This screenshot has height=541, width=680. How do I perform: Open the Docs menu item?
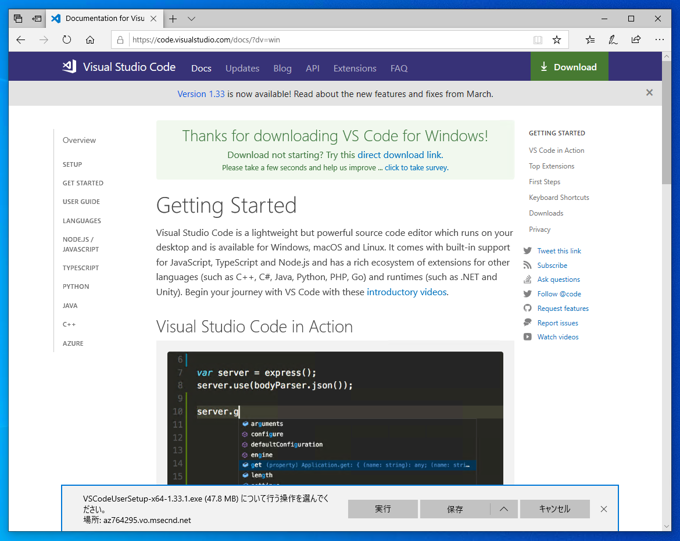click(201, 69)
